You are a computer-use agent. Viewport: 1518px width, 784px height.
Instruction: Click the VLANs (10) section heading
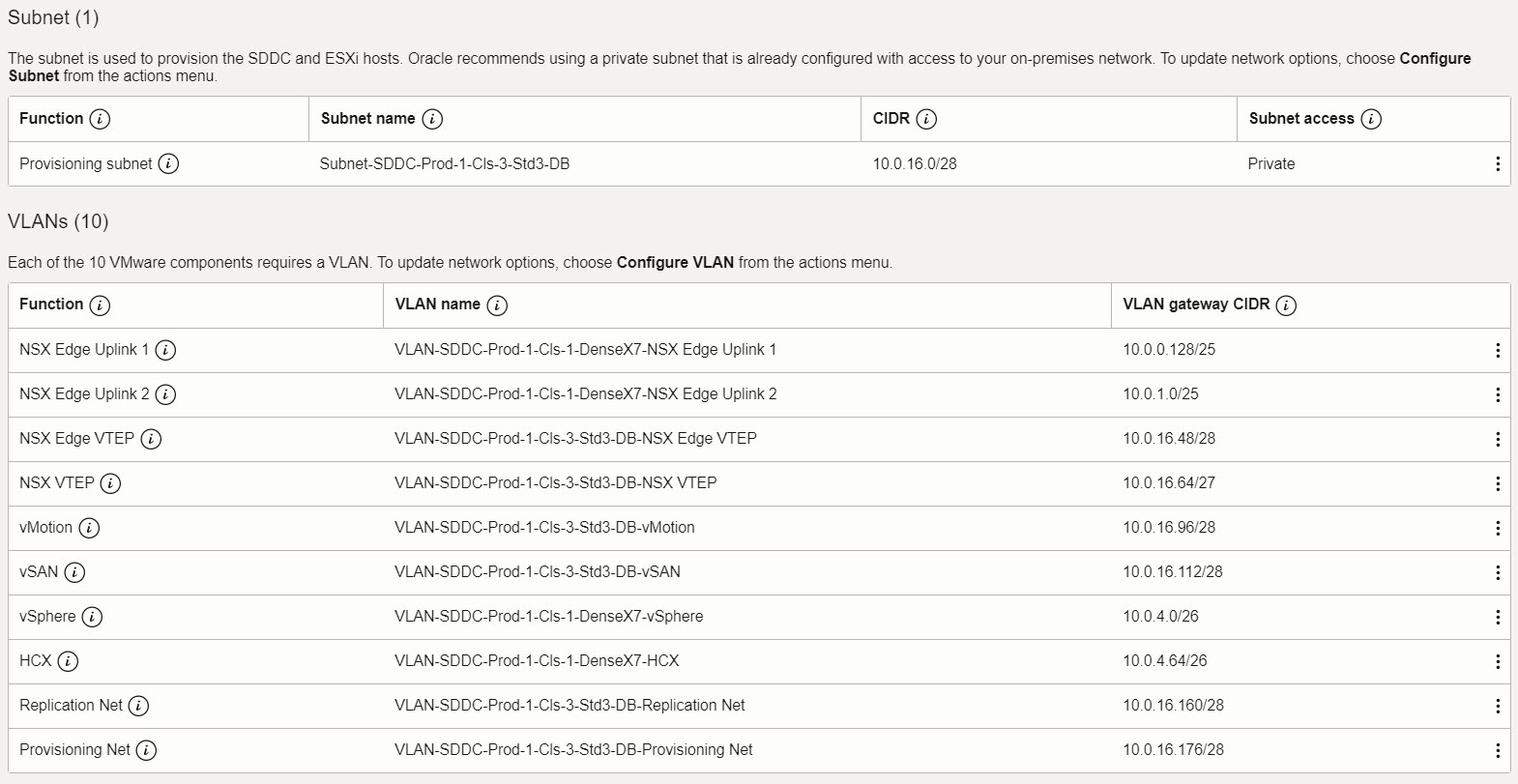coord(58,221)
